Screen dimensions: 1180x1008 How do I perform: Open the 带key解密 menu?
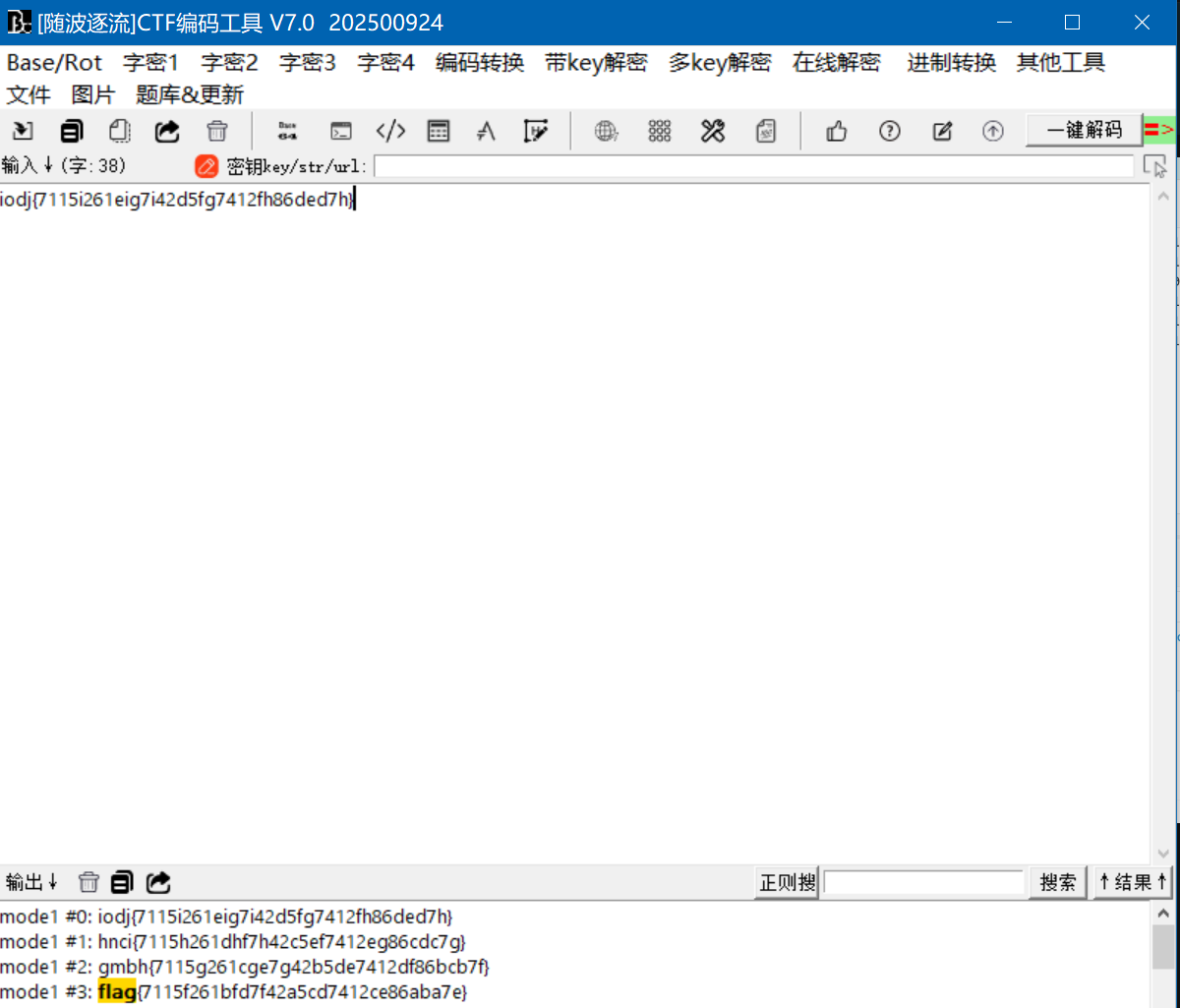596,63
